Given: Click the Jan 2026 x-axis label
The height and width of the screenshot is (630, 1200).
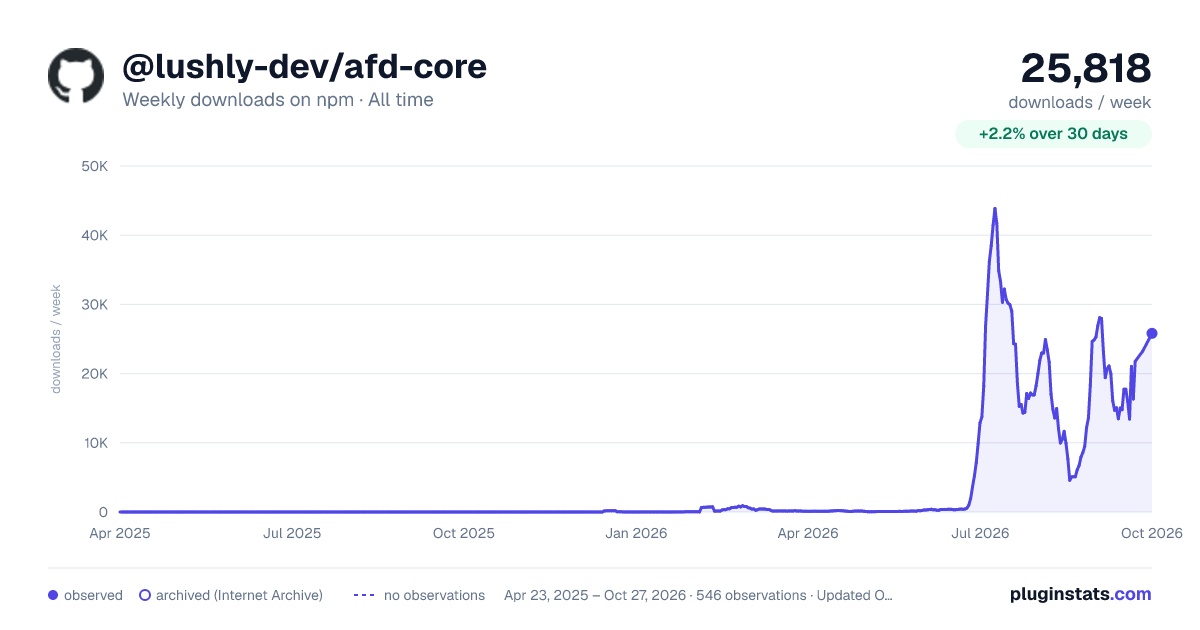Looking at the screenshot, I should (637, 533).
